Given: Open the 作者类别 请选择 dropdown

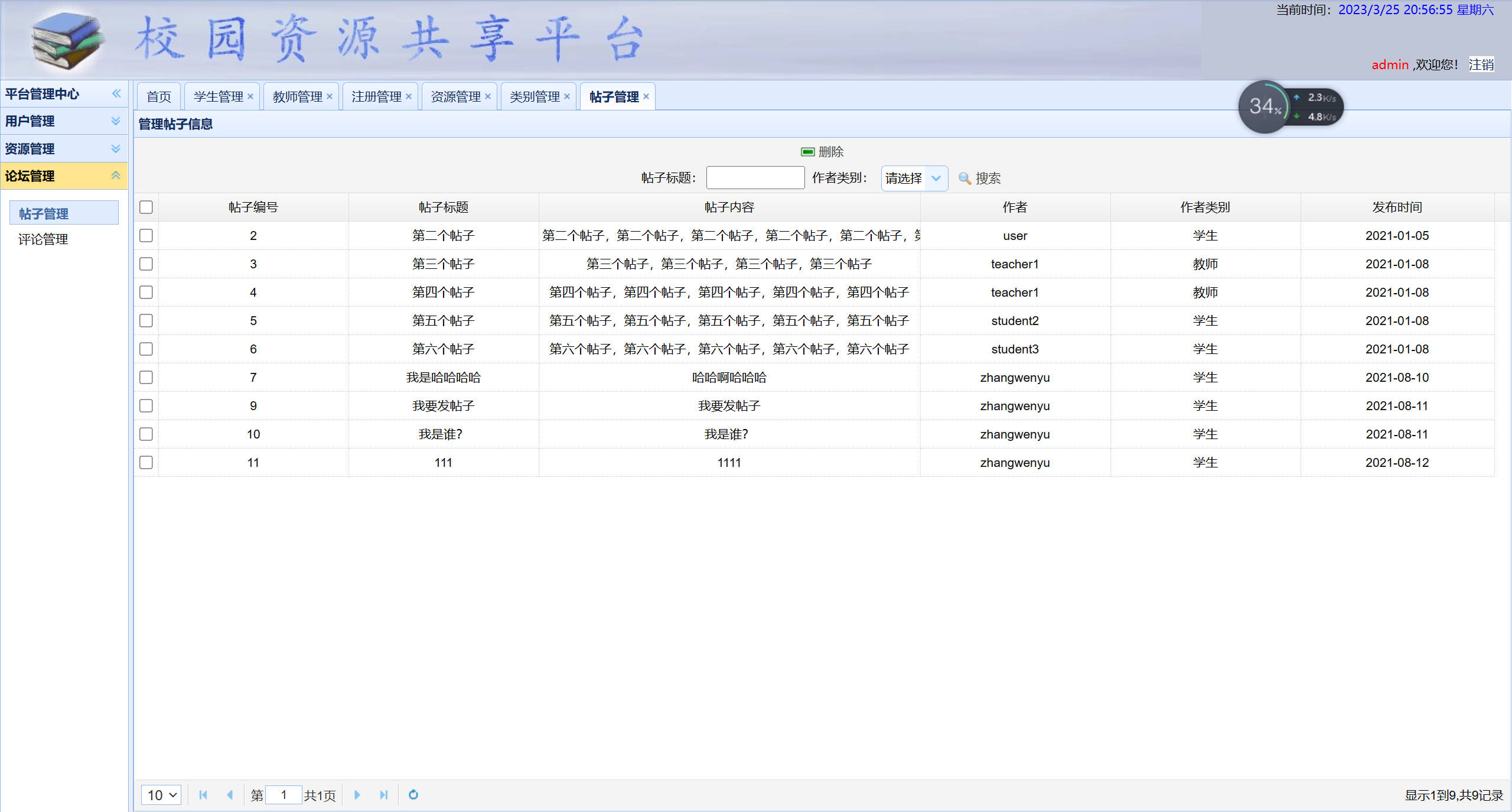Looking at the screenshot, I should (x=913, y=178).
